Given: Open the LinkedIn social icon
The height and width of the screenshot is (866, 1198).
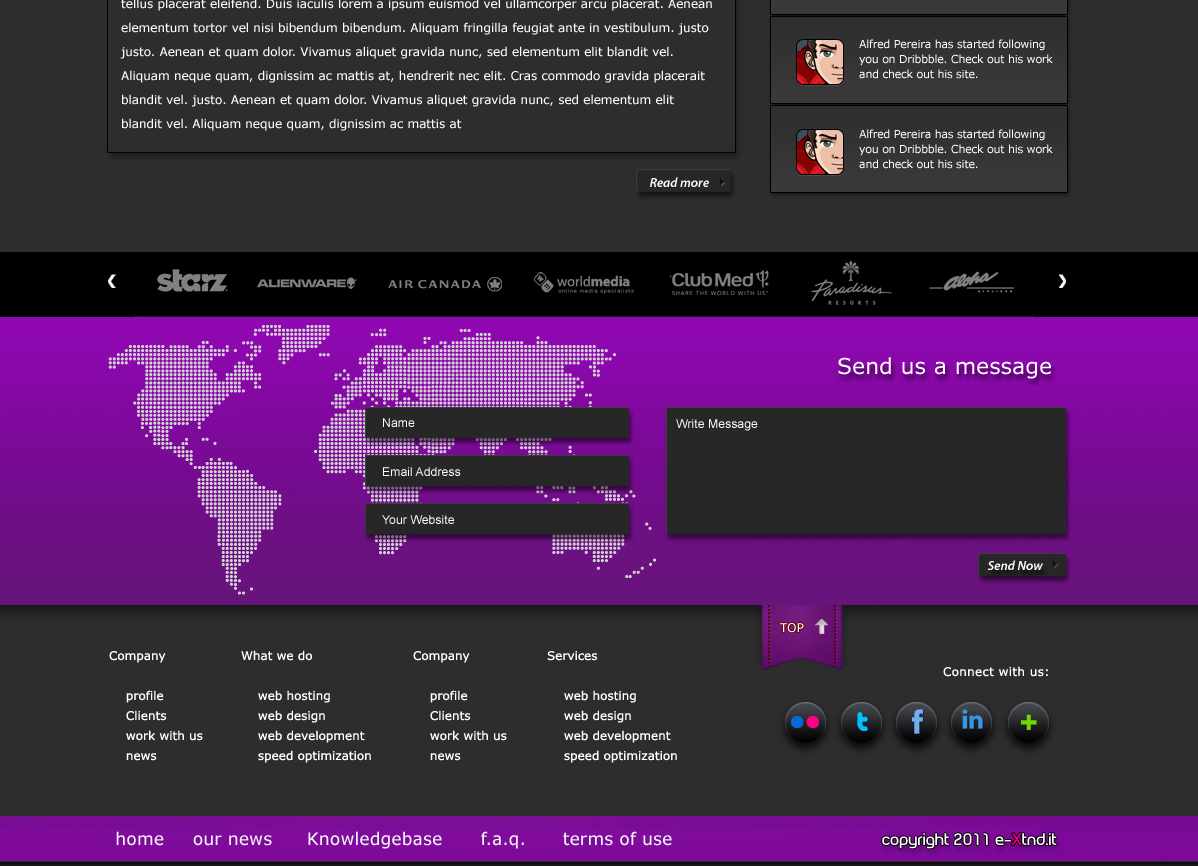Looking at the screenshot, I should click(971, 722).
